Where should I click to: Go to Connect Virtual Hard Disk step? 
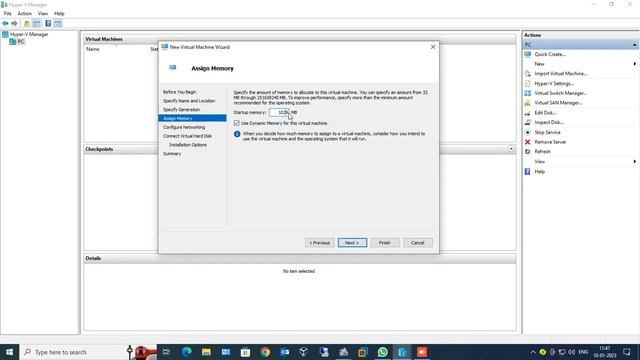click(x=187, y=136)
